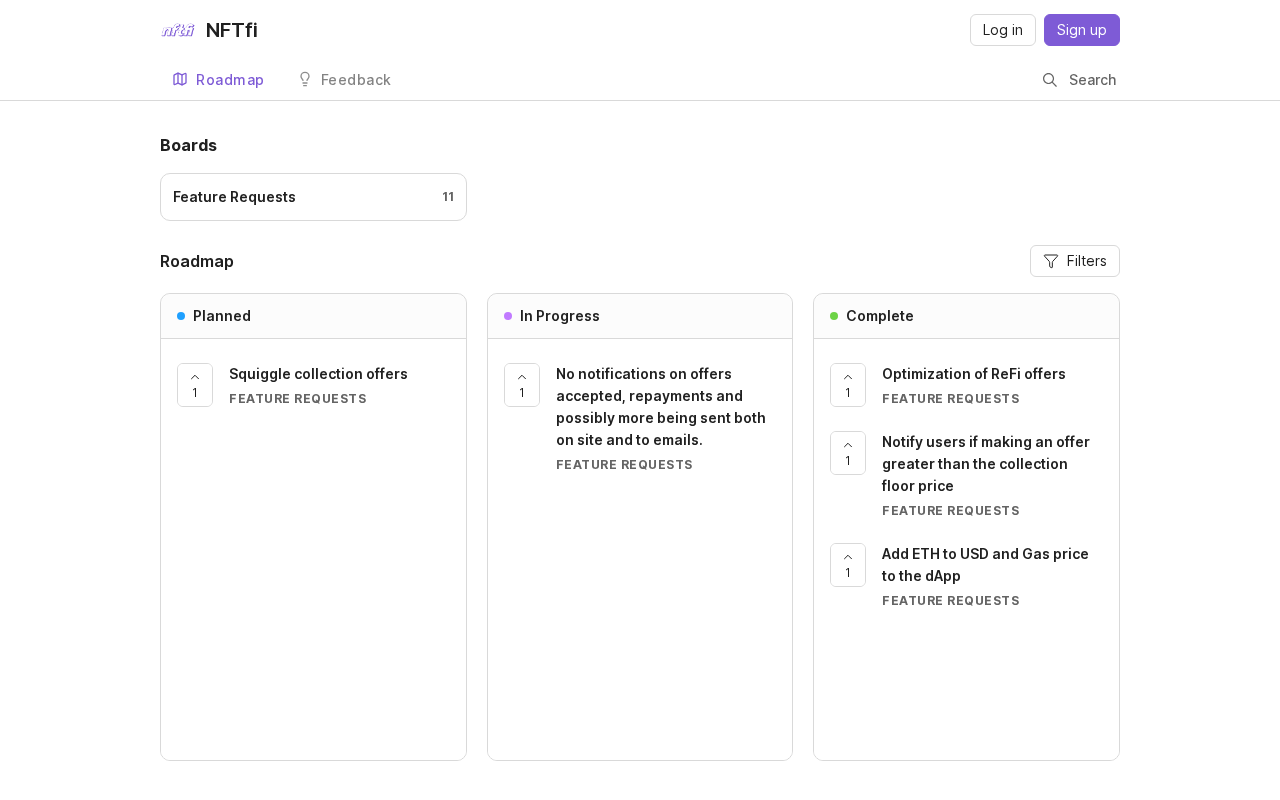Click the NFTfi title text
The width and height of the screenshot is (1280, 800).
coord(232,30)
